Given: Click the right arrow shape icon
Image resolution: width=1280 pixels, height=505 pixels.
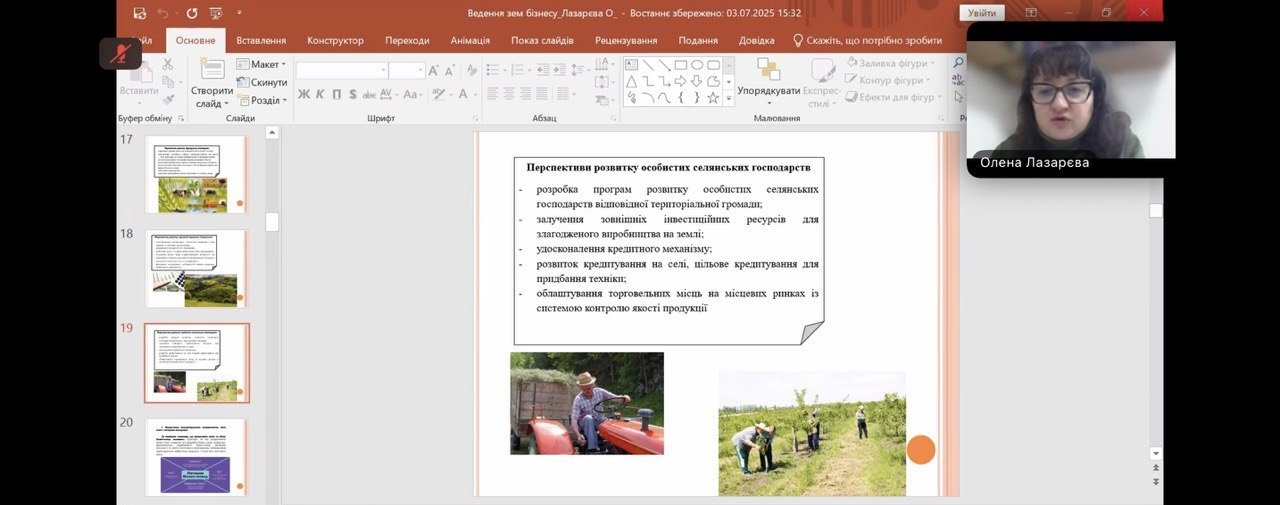Looking at the screenshot, I should point(680,81).
